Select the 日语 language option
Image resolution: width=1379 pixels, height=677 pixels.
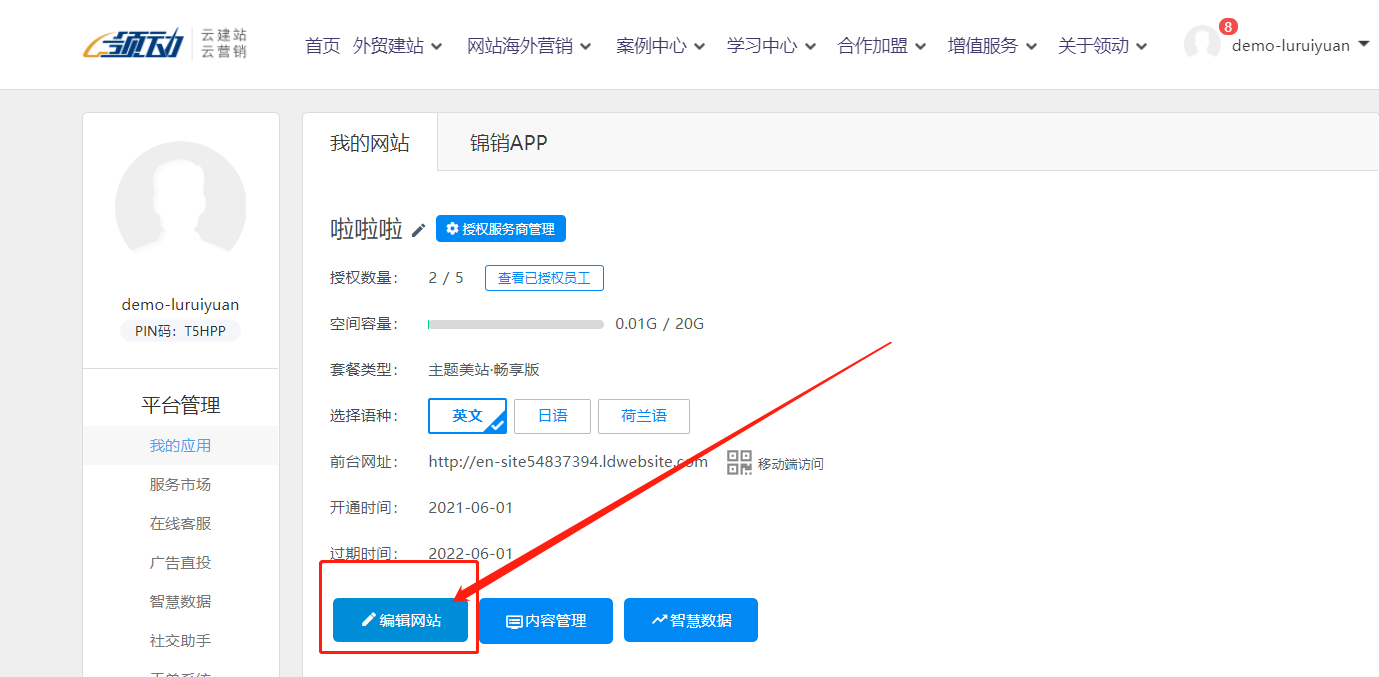(x=552, y=416)
